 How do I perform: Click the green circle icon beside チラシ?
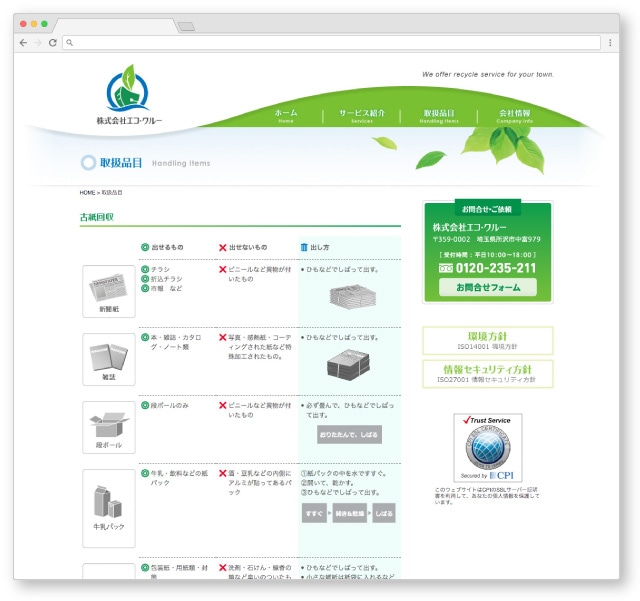click(145, 269)
